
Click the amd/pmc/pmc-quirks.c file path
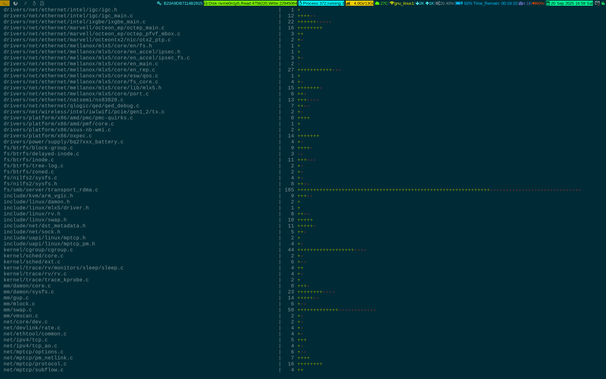(68, 117)
